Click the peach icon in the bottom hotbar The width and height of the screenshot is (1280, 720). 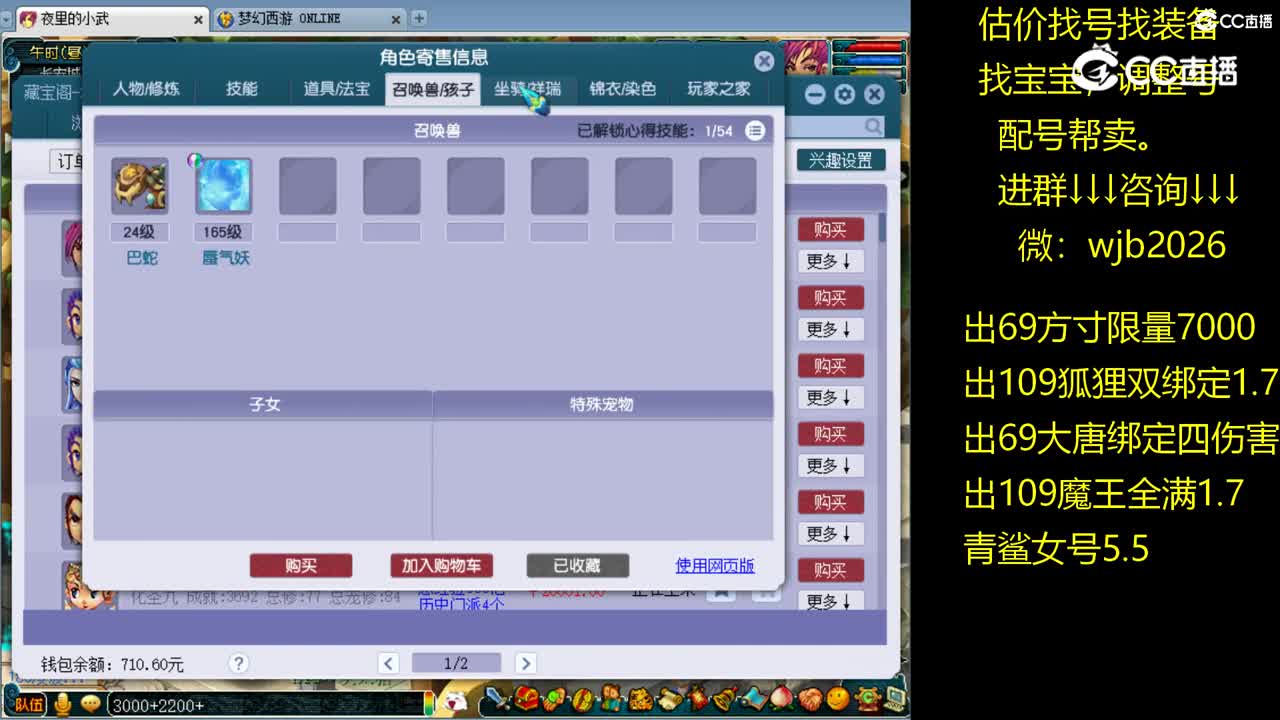pyautogui.click(x=782, y=701)
